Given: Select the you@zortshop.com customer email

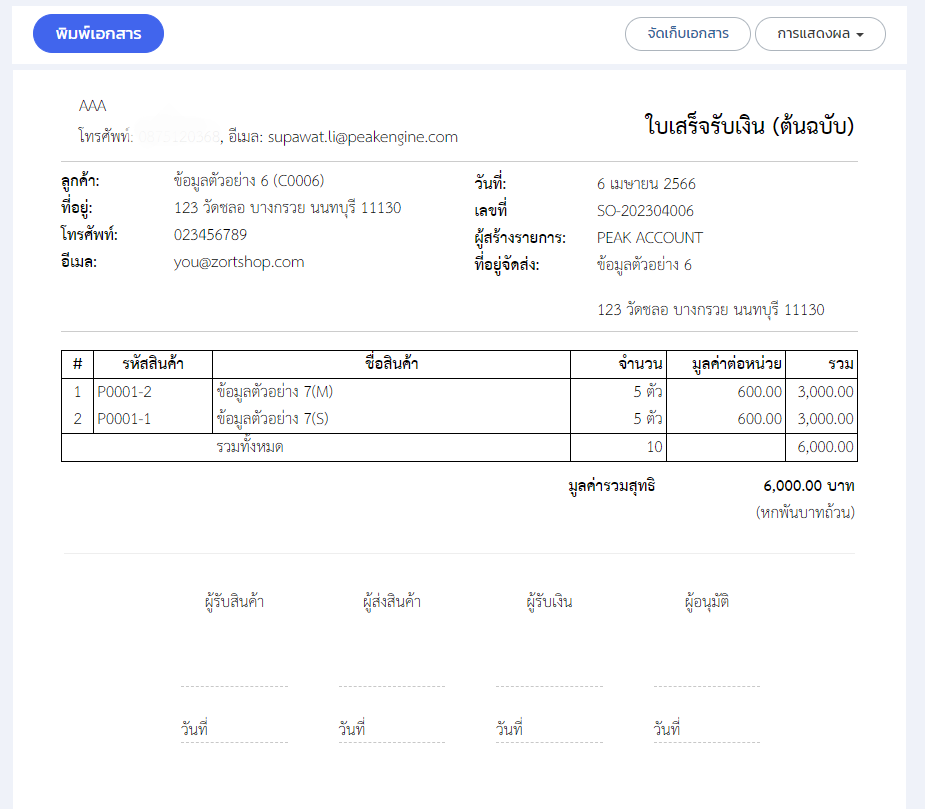Looking at the screenshot, I should tap(239, 262).
